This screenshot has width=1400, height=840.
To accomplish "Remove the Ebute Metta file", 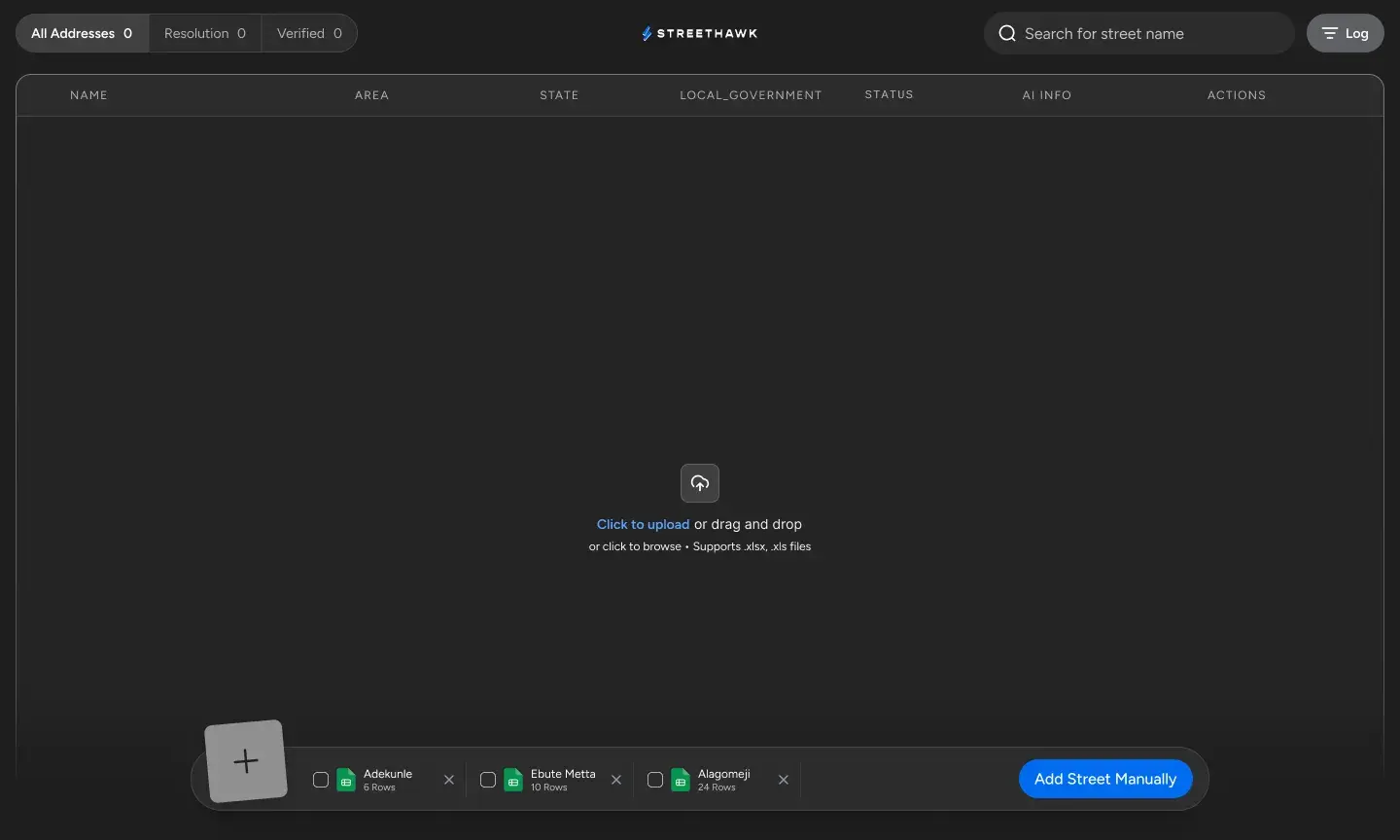I will 616,780.
